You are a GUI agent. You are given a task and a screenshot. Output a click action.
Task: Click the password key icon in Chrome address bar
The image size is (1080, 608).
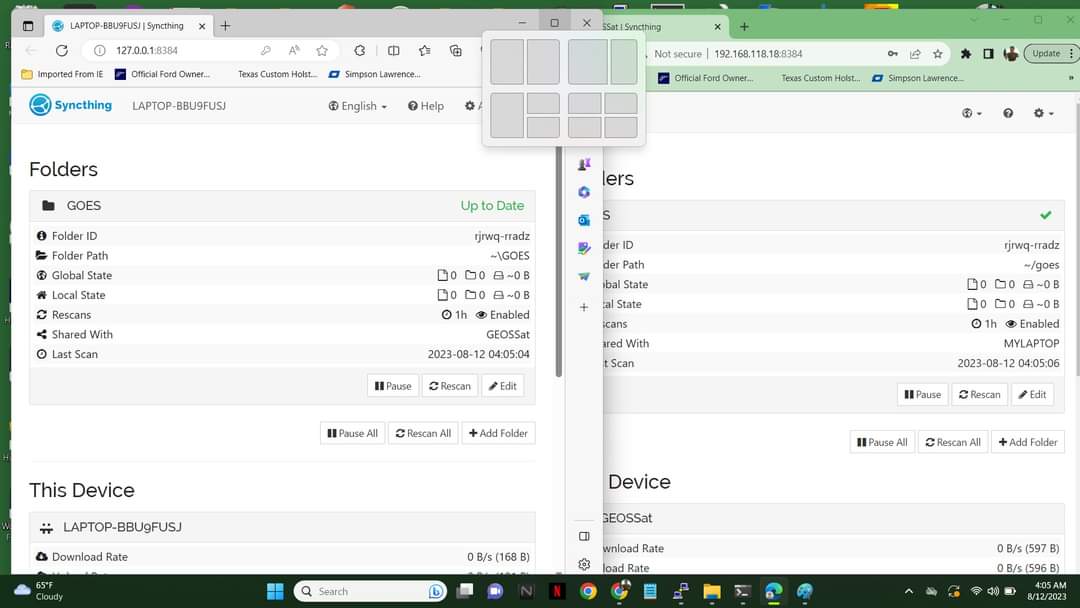click(893, 54)
